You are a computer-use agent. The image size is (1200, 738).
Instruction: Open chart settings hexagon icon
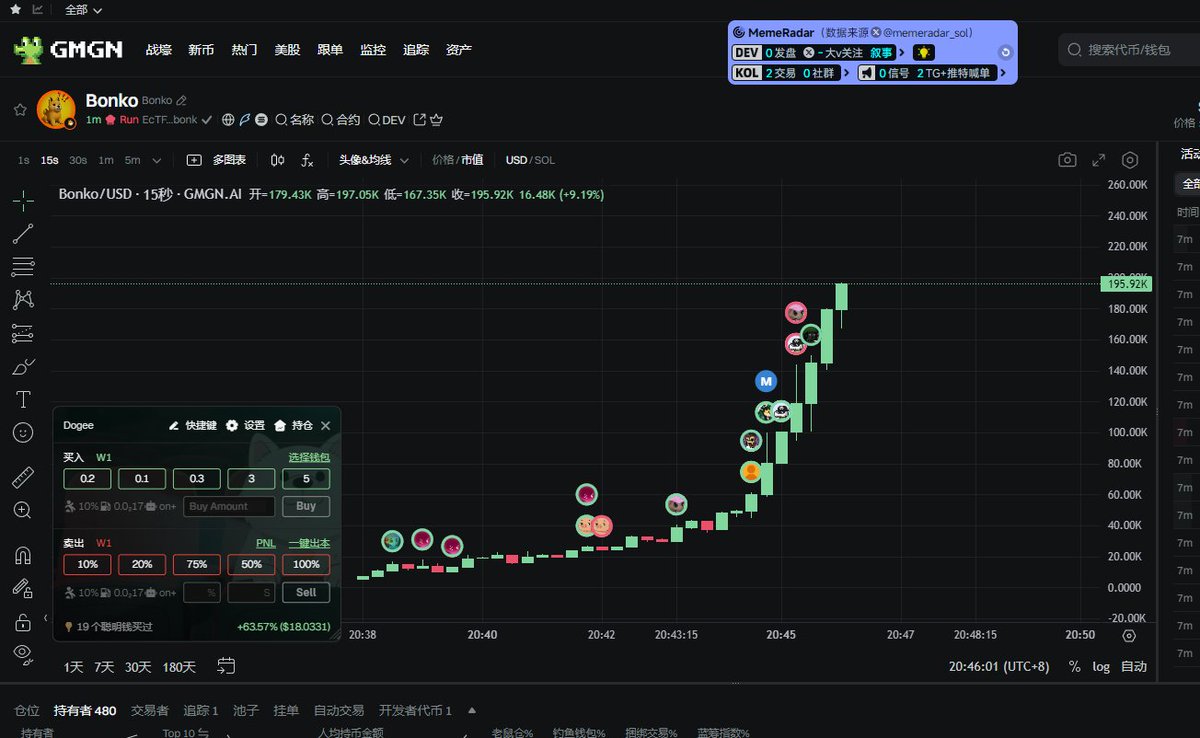(x=1130, y=160)
